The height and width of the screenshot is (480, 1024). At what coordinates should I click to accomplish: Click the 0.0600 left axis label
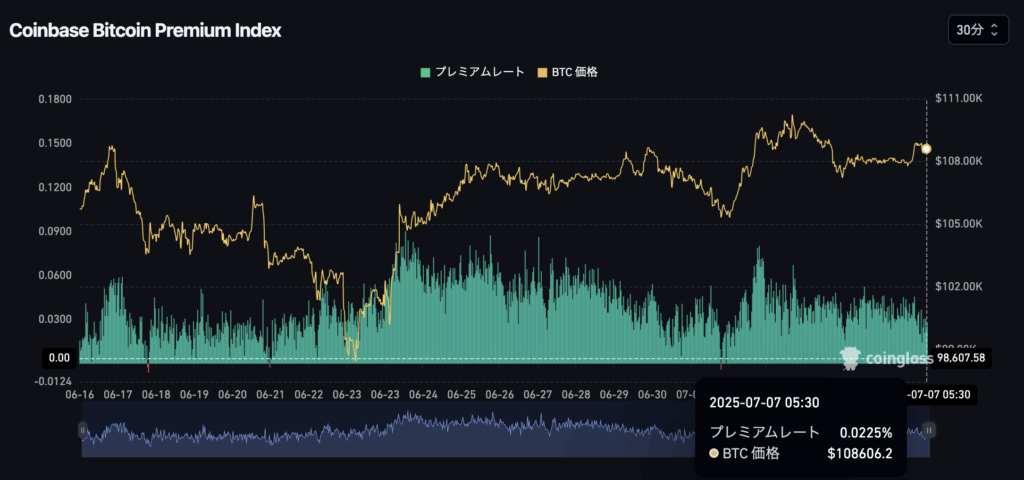[x=56, y=275]
